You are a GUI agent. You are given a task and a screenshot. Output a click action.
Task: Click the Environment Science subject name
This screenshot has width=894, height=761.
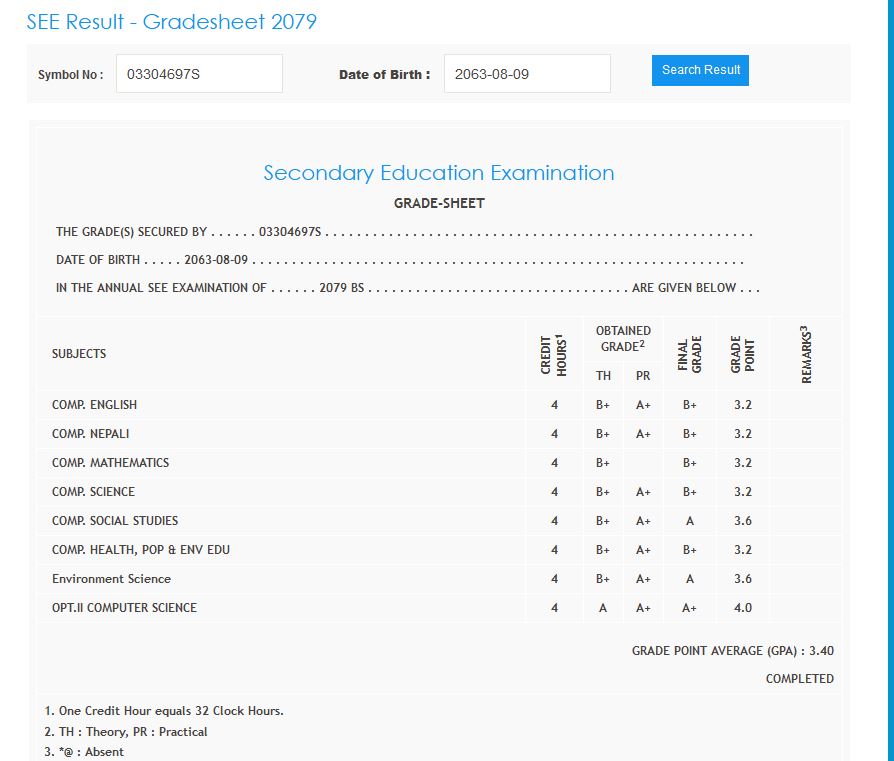point(111,579)
